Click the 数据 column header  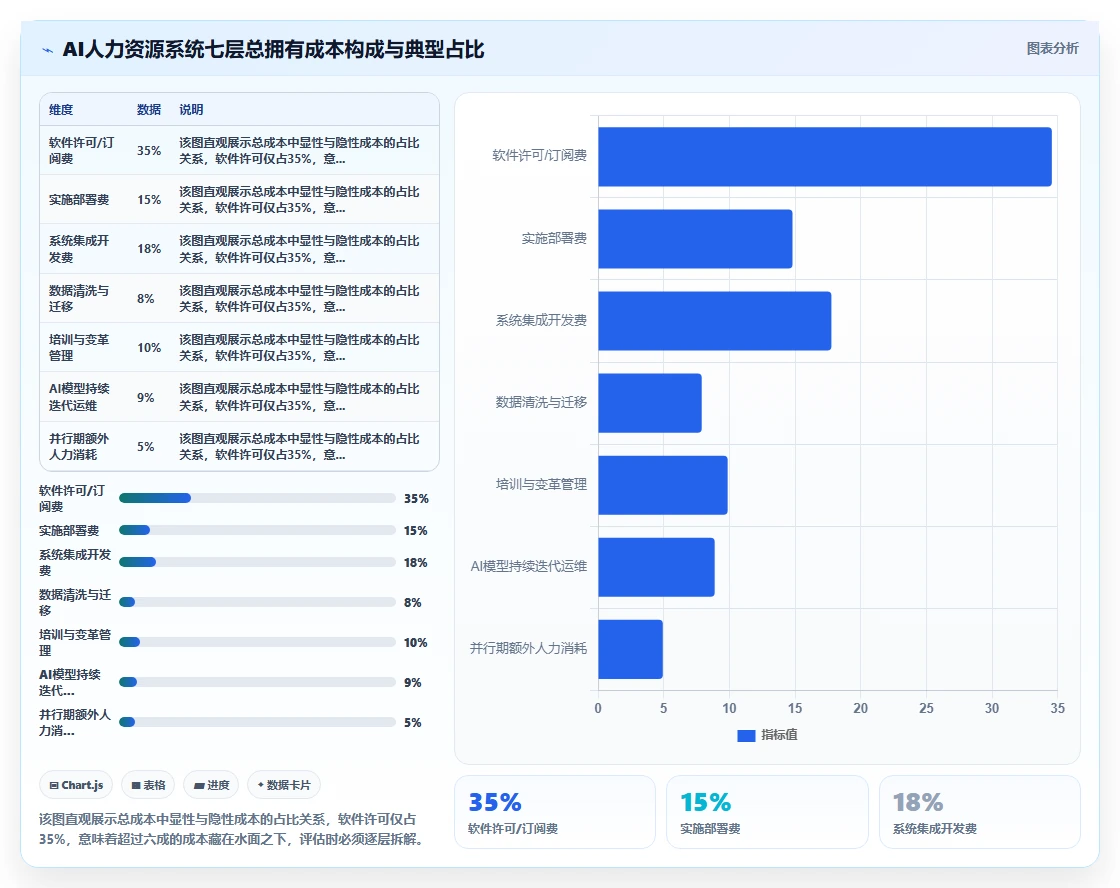pos(149,109)
